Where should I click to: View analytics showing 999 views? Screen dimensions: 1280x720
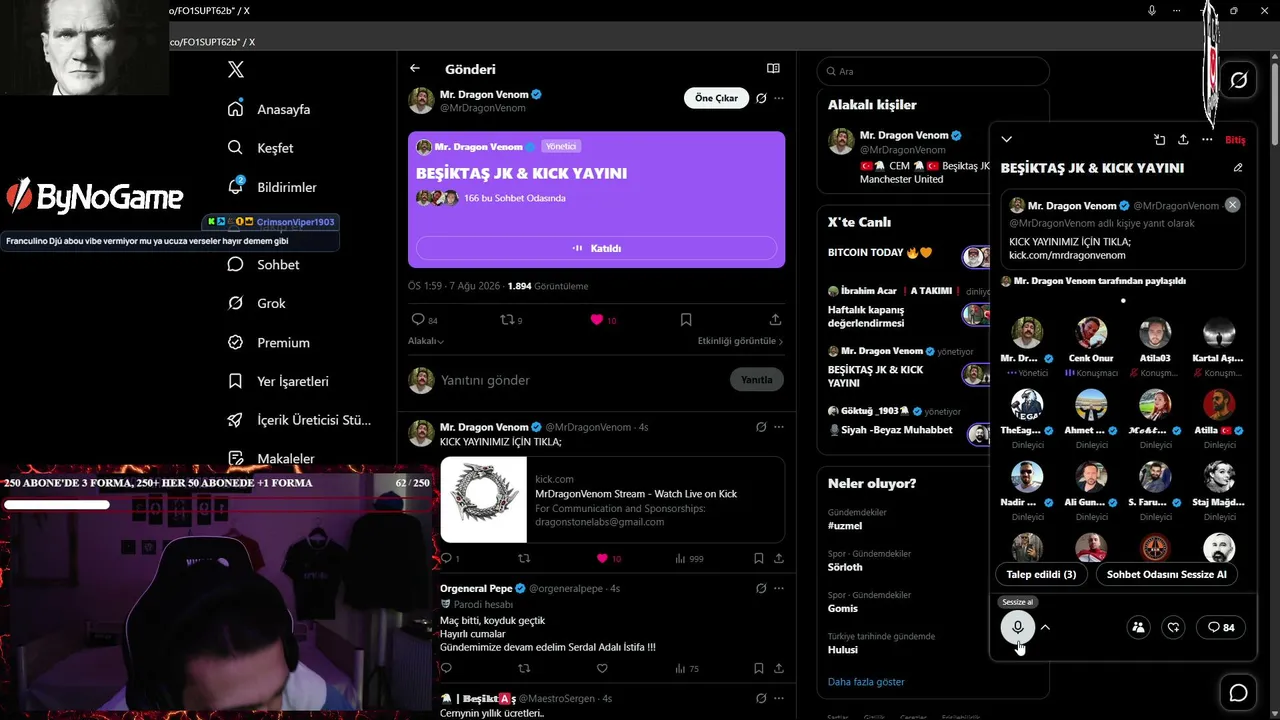[689, 558]
